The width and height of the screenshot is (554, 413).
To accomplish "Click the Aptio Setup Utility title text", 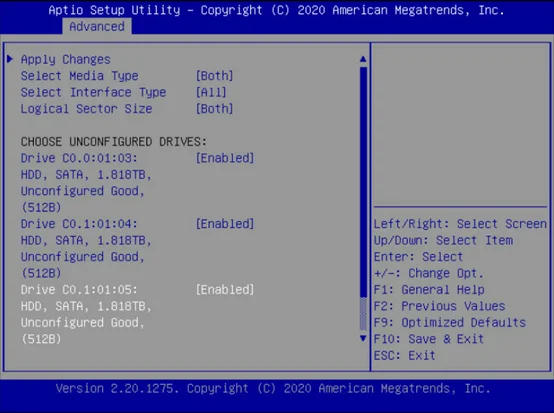I will pos(276,10).
